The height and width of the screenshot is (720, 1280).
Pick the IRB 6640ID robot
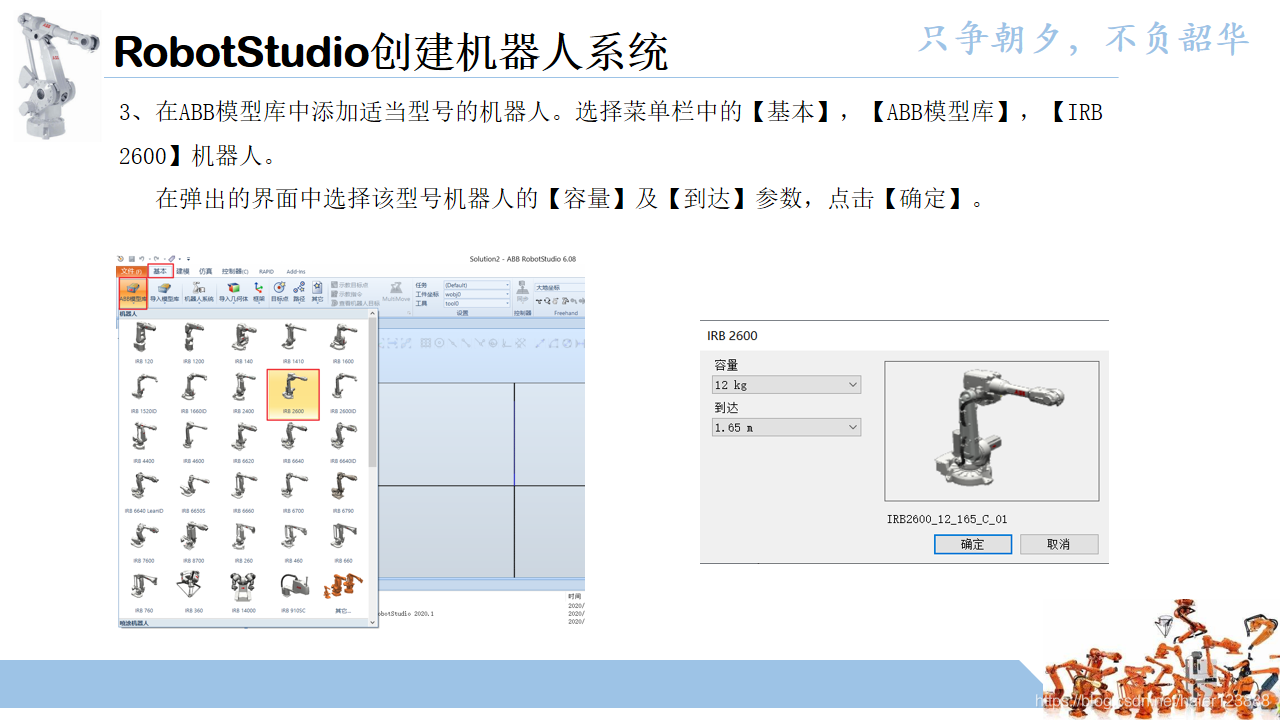point(343,443)
